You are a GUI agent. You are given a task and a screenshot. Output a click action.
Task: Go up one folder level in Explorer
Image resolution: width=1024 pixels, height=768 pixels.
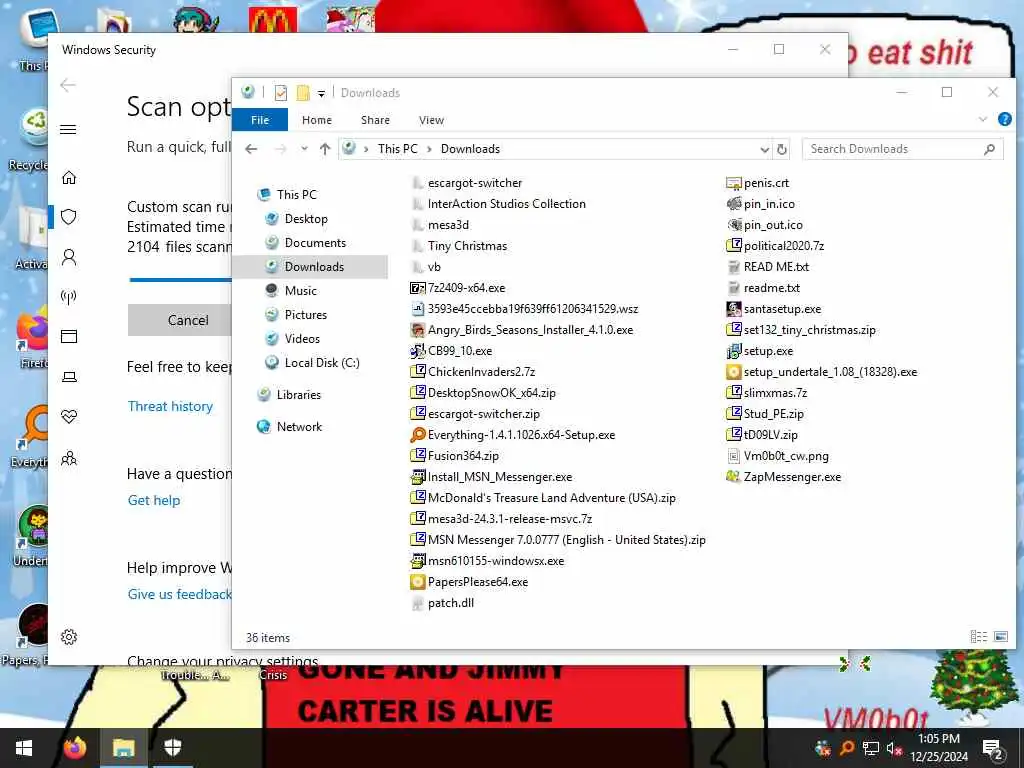coord(325,149)
